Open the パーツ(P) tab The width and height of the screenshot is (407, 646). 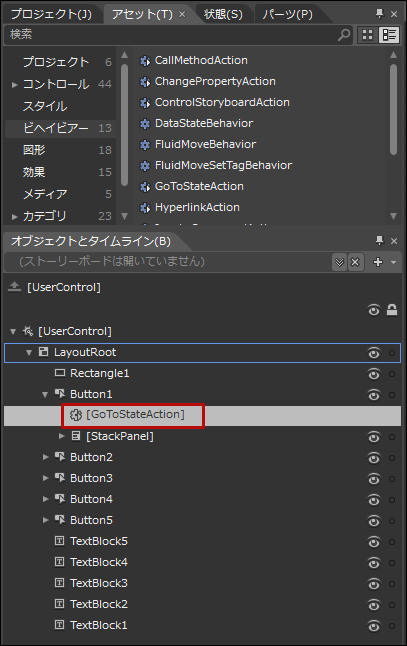tap(288, 14)
